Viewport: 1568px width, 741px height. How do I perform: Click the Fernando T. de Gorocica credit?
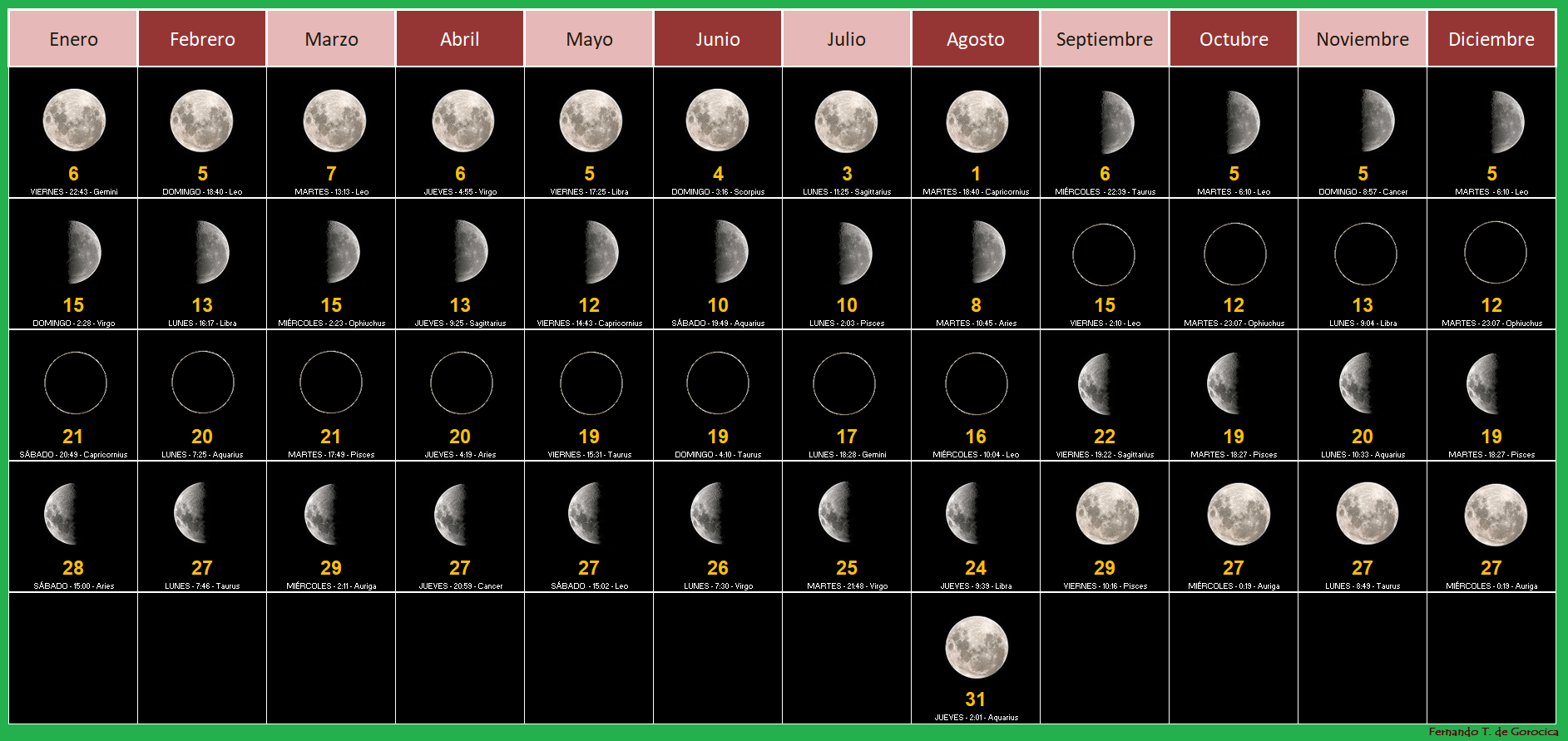tap(1493, 732)
